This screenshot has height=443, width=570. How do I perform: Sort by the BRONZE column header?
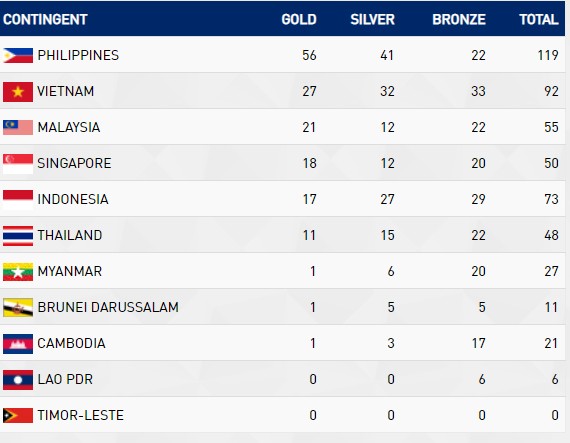click(459, 19)
